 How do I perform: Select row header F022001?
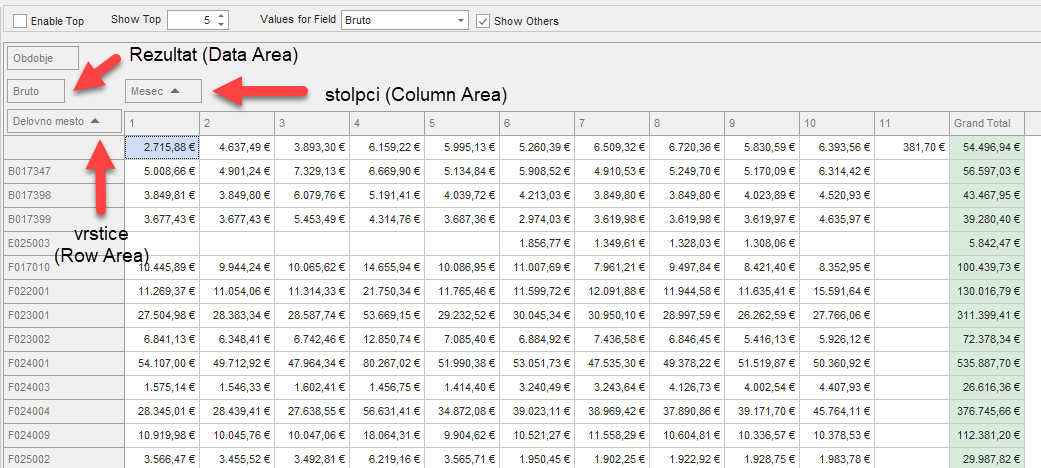tap(64, 291)
